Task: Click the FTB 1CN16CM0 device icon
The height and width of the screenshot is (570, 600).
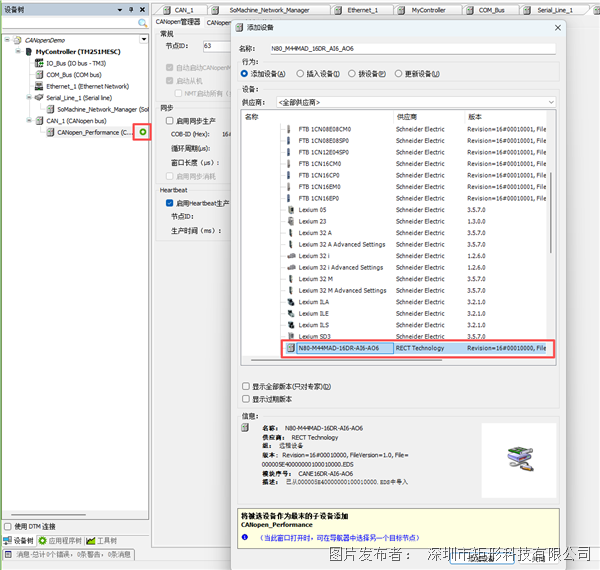Action: (x=289, y=164)
